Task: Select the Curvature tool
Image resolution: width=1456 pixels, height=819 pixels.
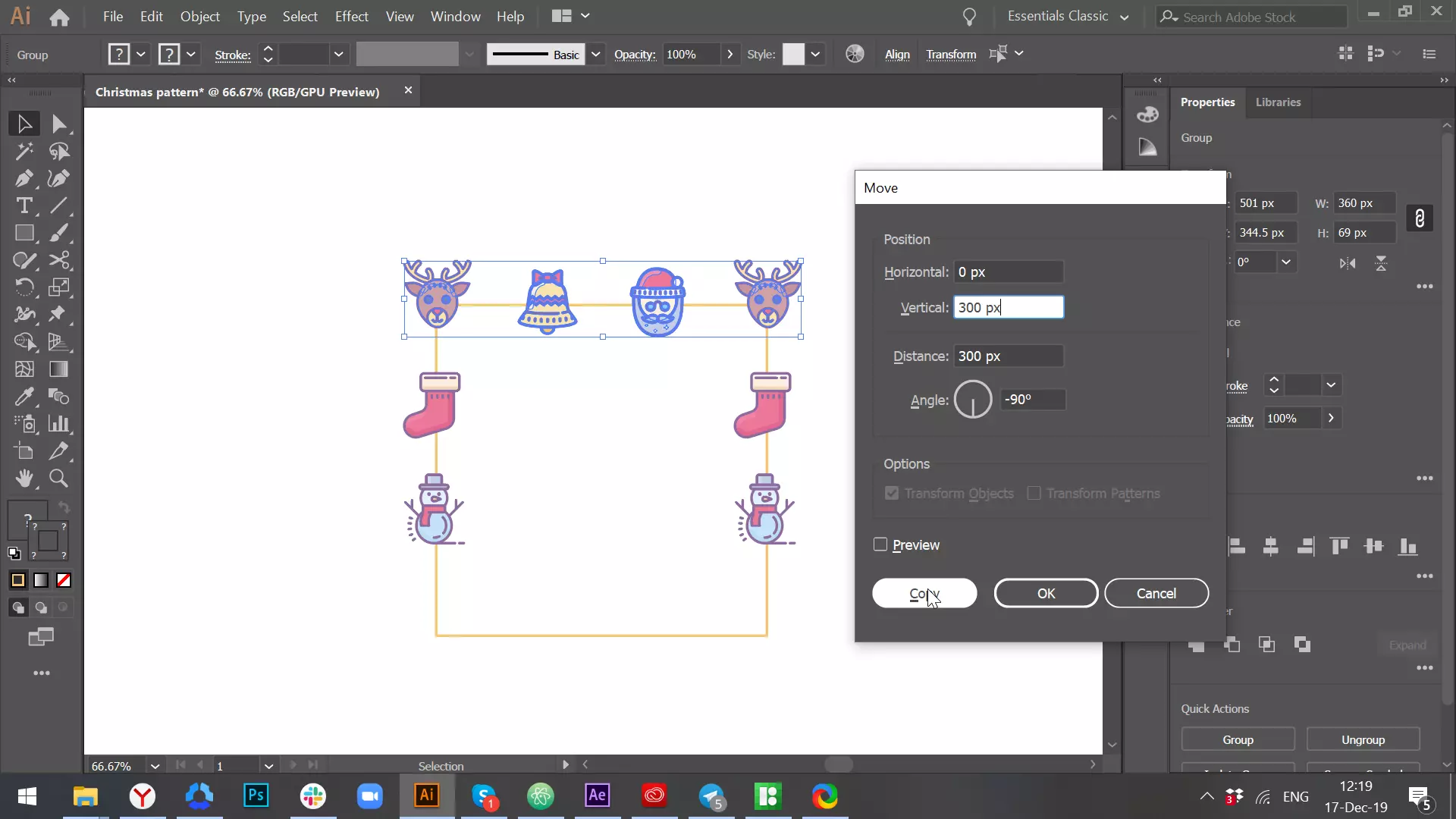Action: pos(59,178)
